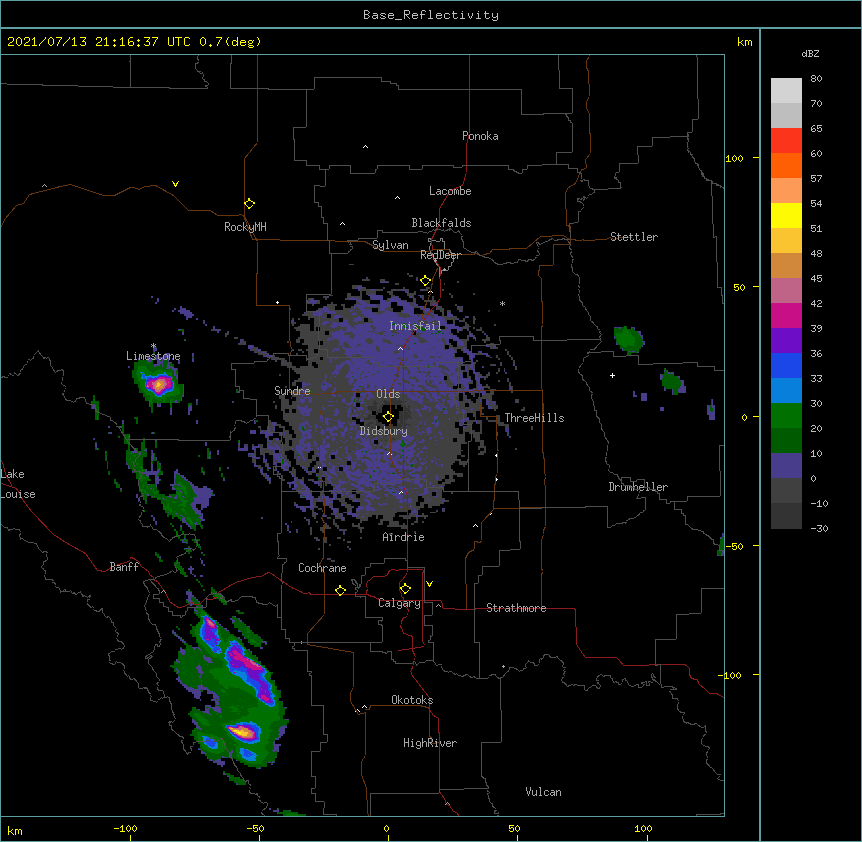Click the RedDeer city label
862x842 pixels.
coord(440,255)
